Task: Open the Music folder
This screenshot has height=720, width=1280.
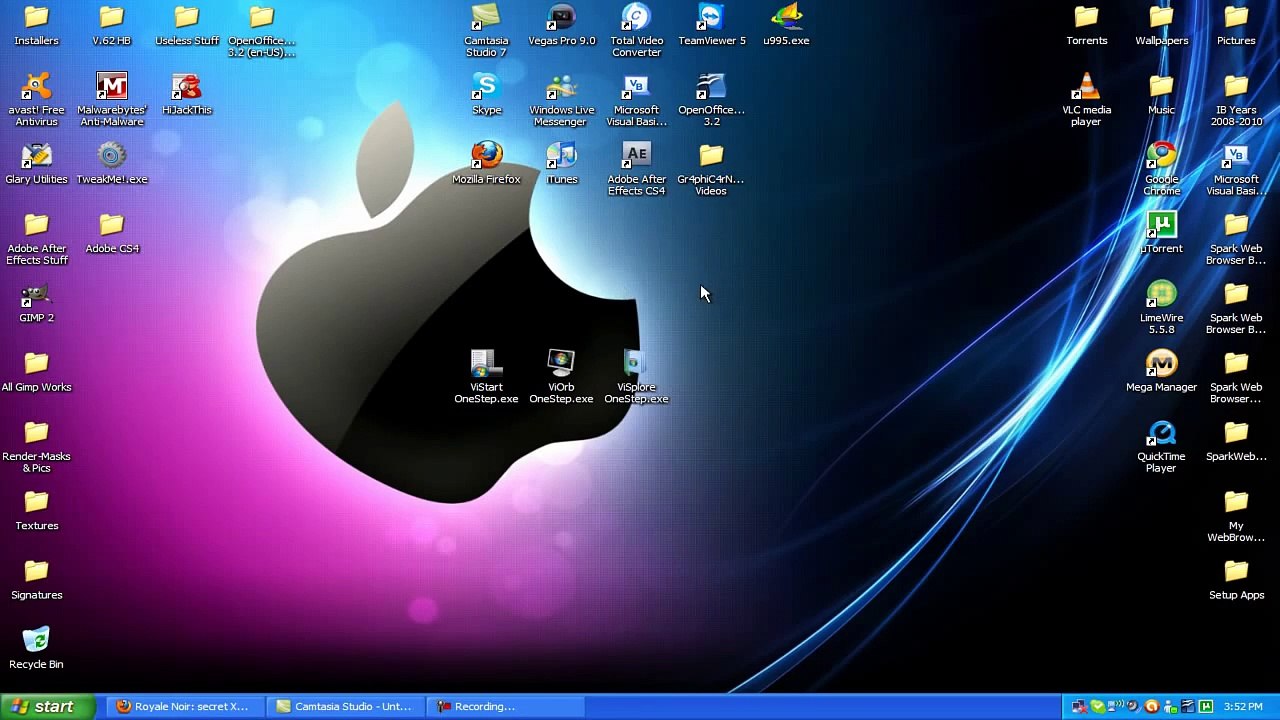Action: point(1161,95)
